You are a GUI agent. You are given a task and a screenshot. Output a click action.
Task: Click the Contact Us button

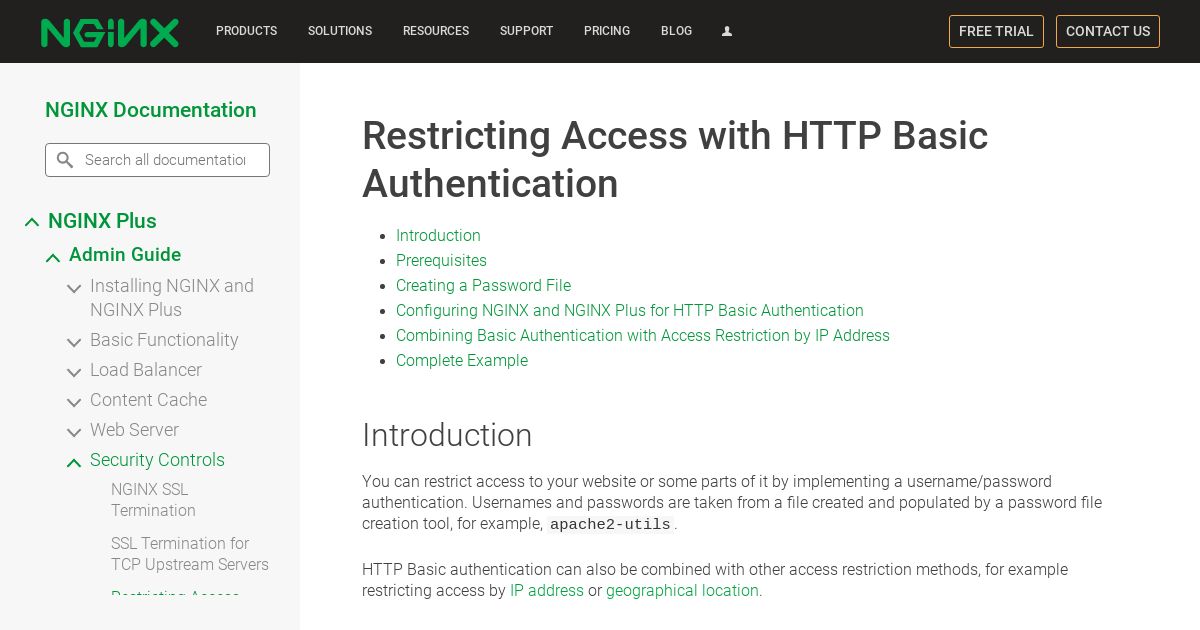tap(1108, 31)
